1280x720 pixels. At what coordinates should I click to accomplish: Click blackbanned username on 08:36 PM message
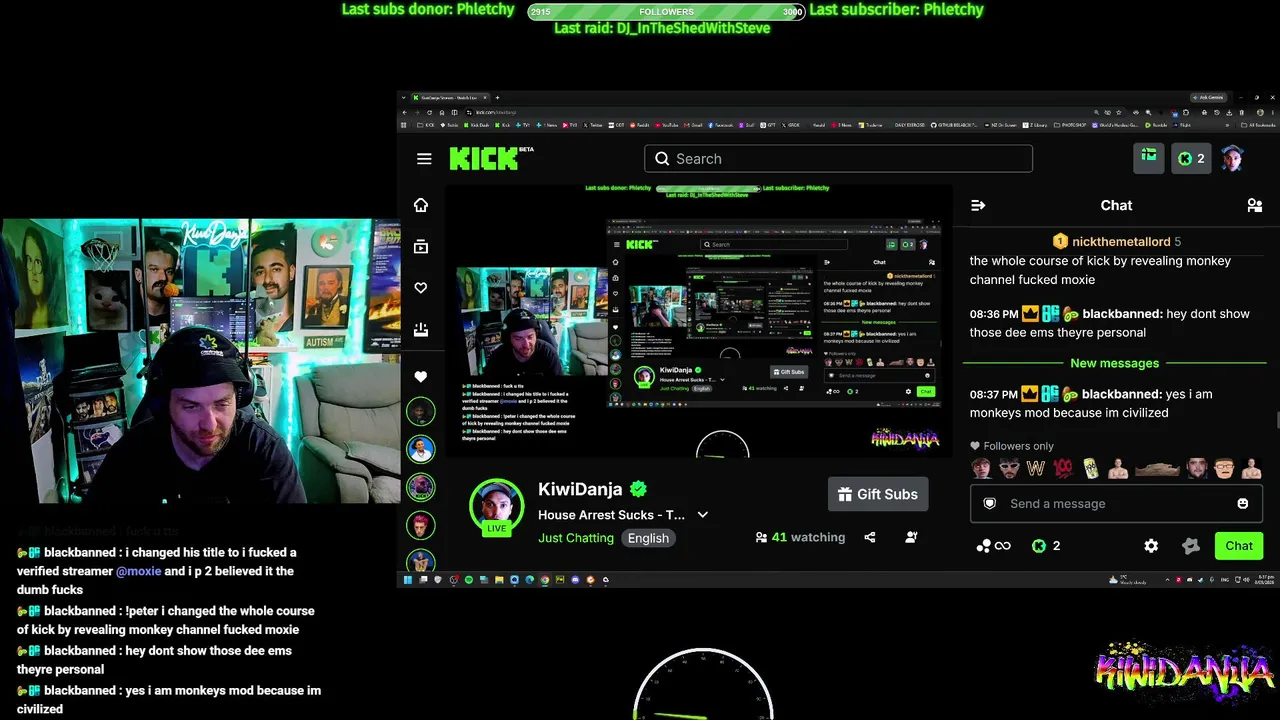tap(1122, 314)
